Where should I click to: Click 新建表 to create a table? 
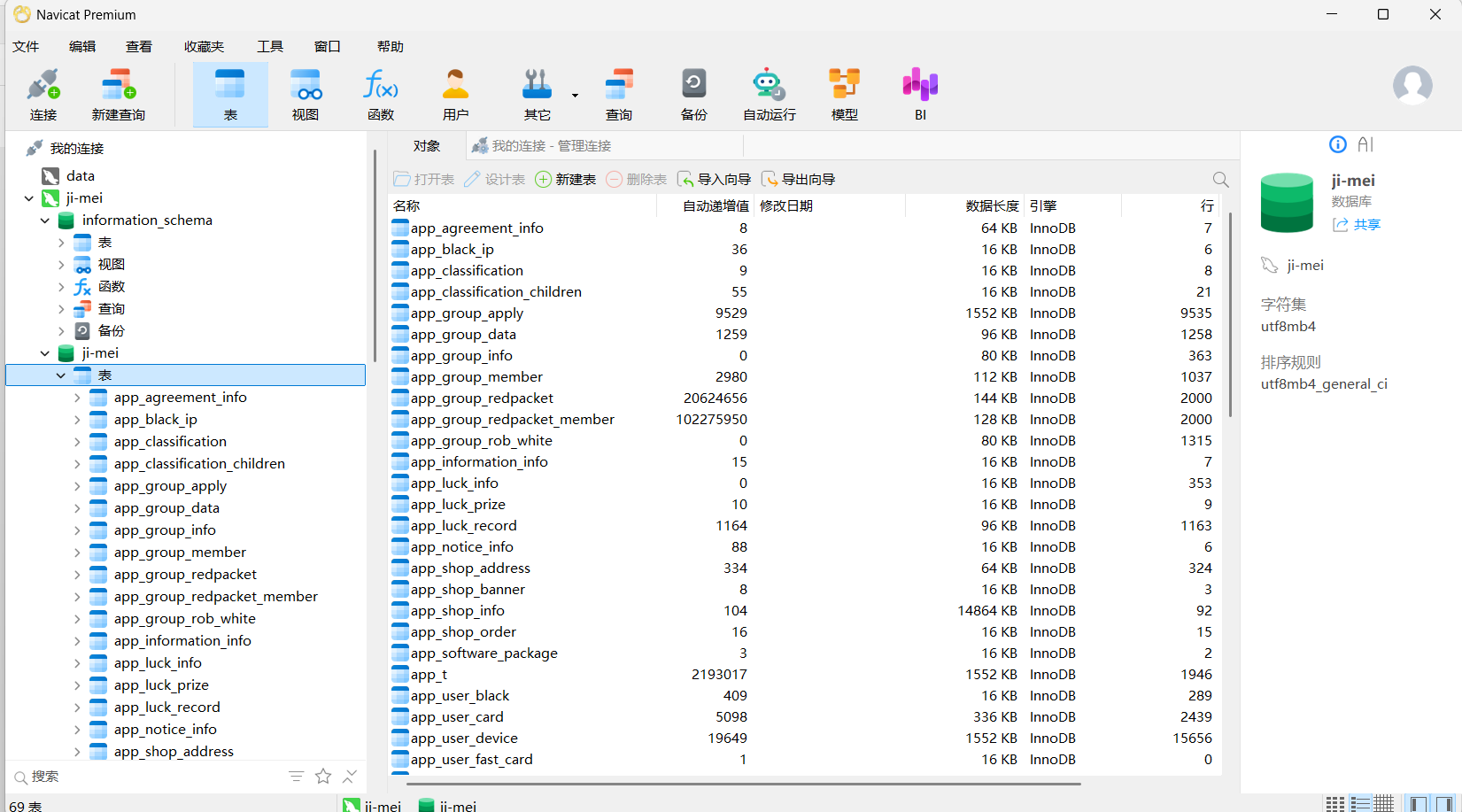pyautogui.click(x=566, y=179)
